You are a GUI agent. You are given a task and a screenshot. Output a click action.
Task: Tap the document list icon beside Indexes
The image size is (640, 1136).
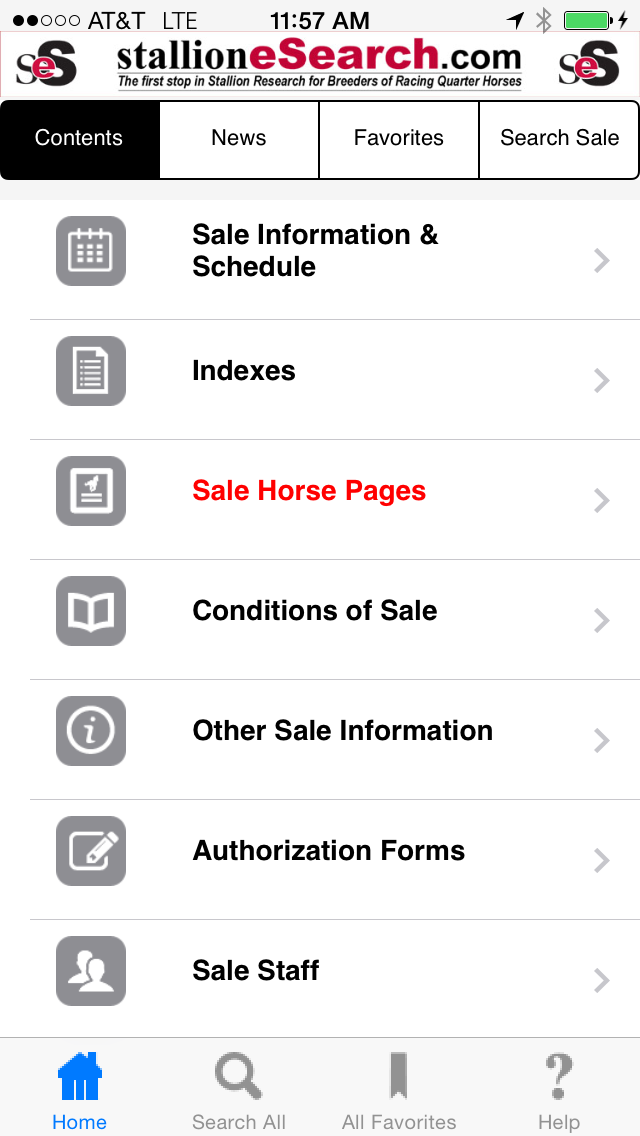(x=91, y=371)
